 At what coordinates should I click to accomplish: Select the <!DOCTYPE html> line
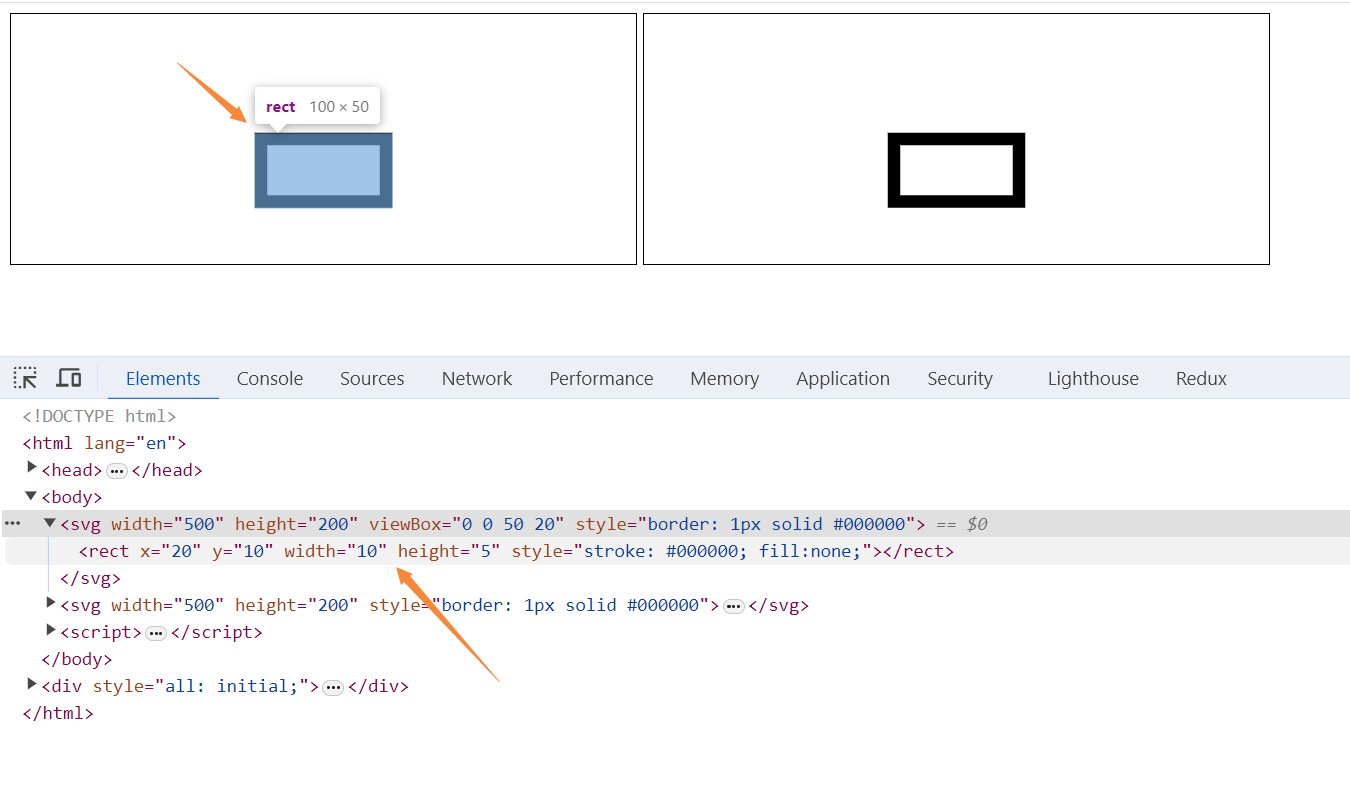coord(99,416)
